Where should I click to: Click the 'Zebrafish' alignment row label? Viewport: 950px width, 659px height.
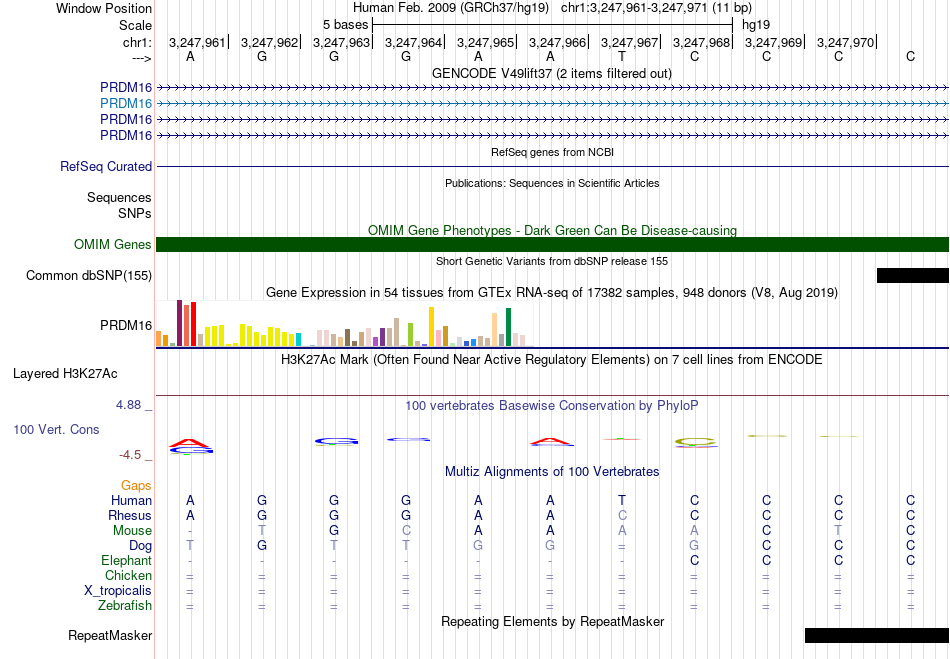(125, 605)
